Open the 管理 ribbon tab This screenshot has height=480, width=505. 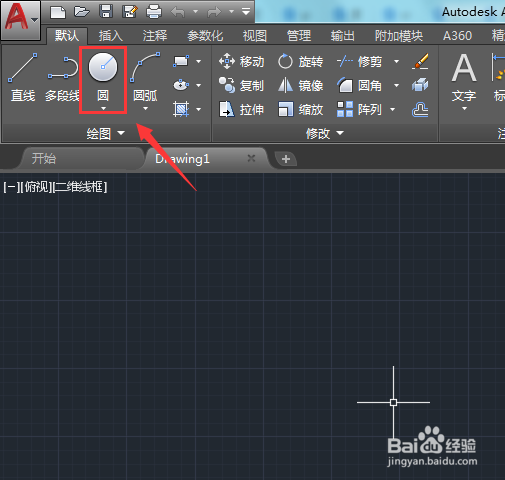pos(299,36)
